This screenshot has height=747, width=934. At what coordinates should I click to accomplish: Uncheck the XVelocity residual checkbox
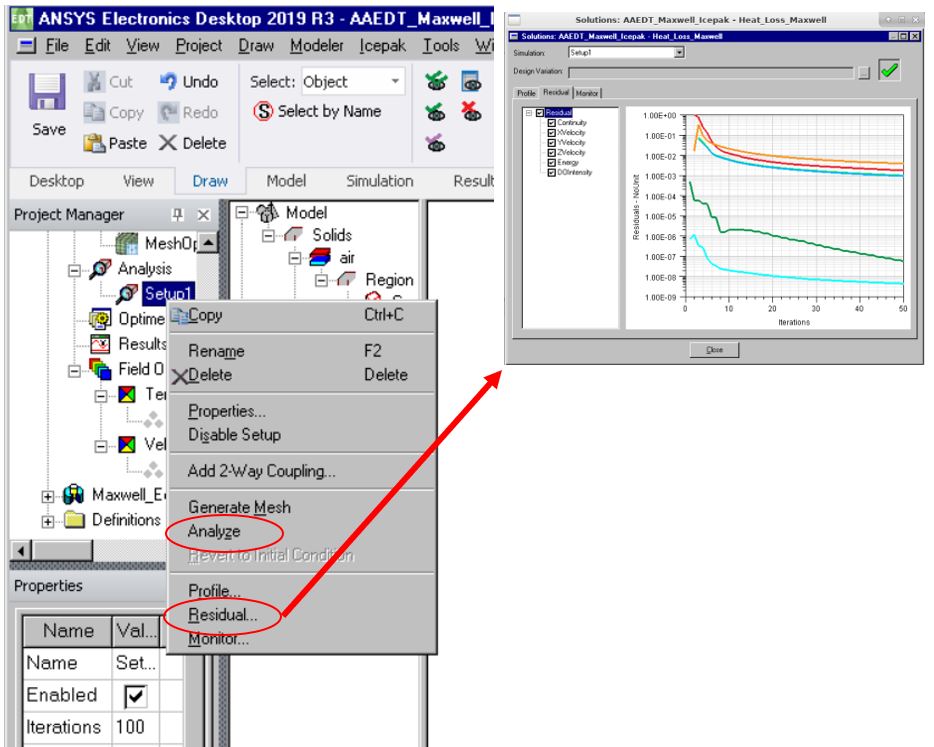tap(552, 133)
